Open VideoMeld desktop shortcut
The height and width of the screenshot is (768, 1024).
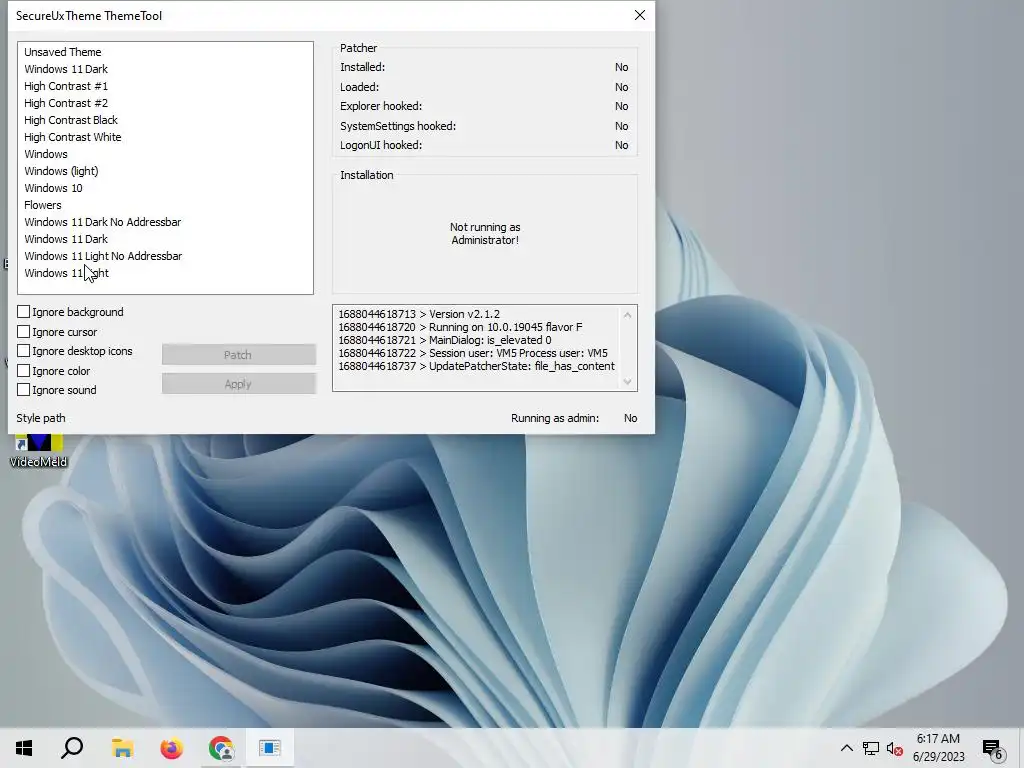(39, 451)
